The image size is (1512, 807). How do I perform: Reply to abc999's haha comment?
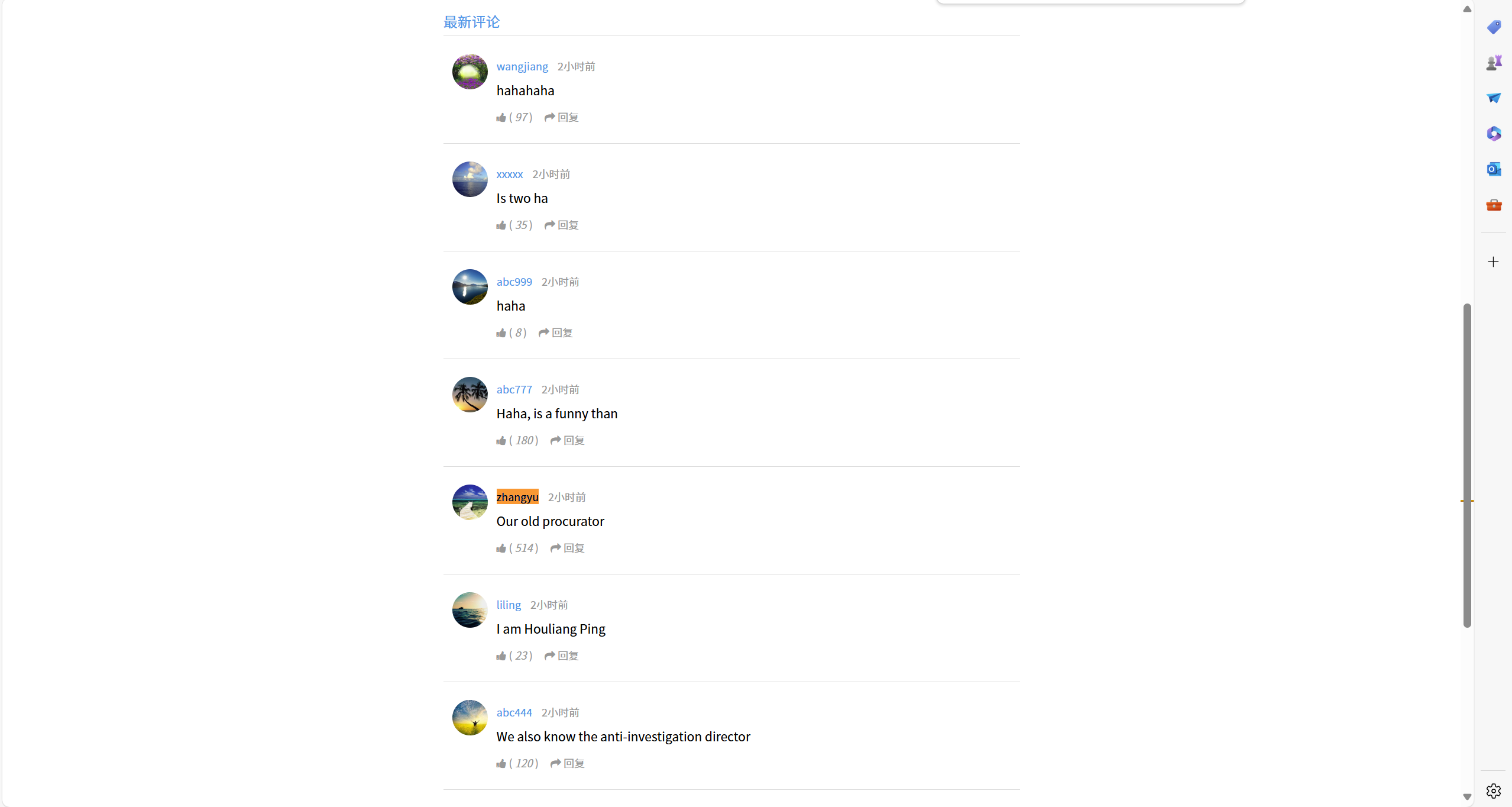pos(555,333)
